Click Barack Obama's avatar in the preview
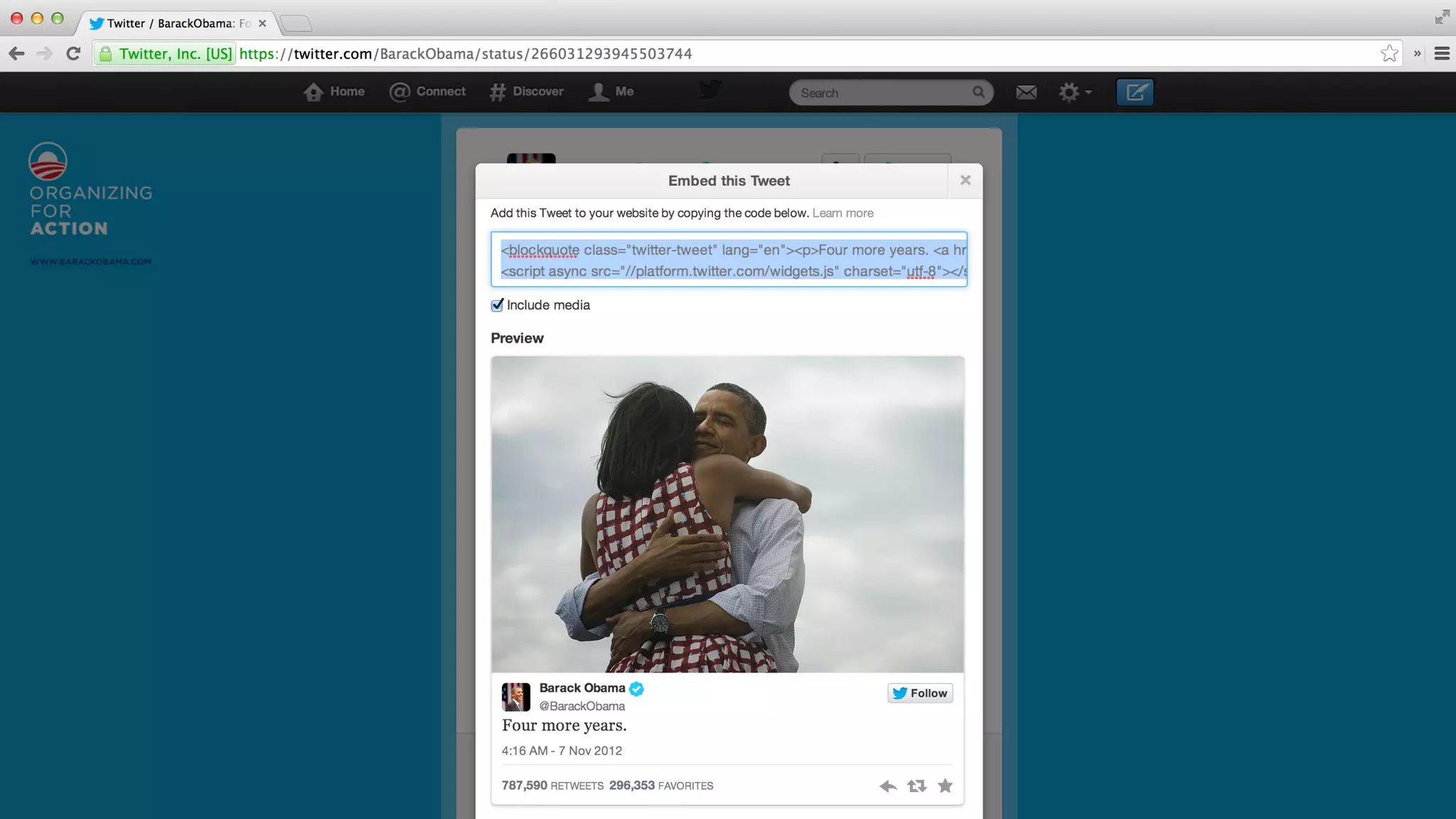This screenshot has height=819, width=1456. (x=516, y=697)
